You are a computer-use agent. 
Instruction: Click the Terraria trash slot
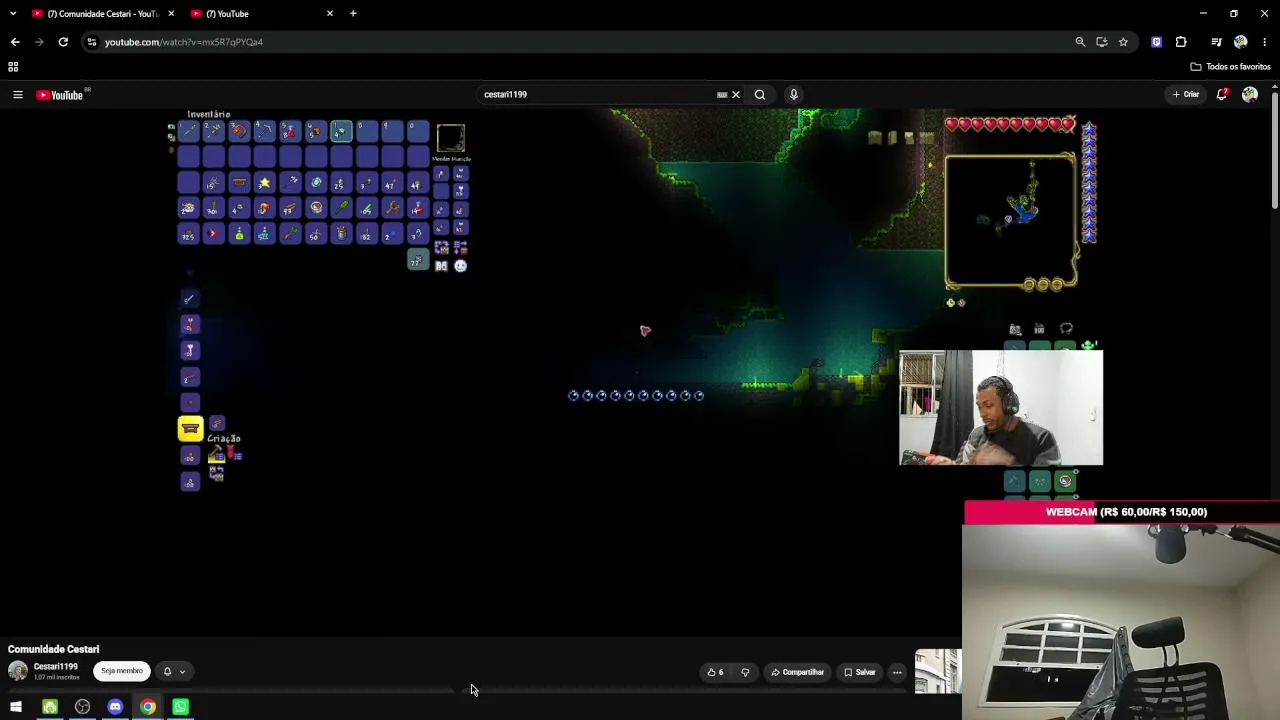(418, 261)
